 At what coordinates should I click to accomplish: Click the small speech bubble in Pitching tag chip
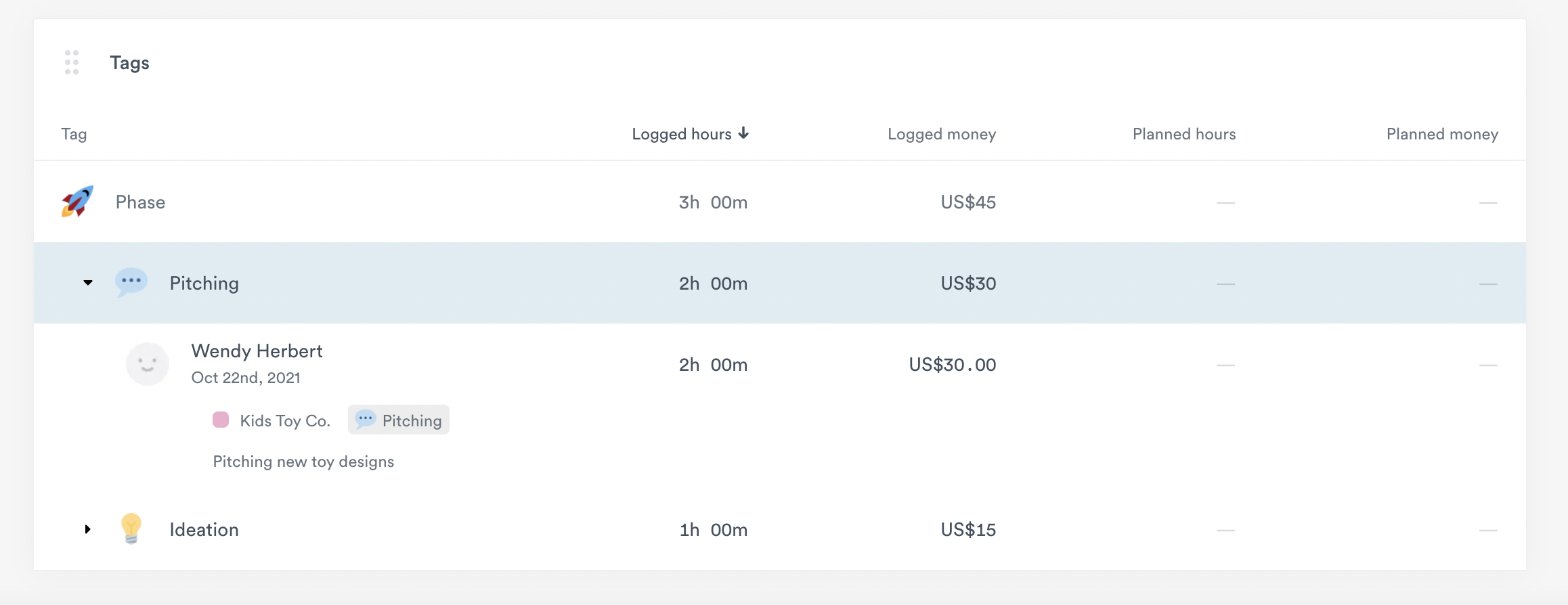[x=366, y=419]
